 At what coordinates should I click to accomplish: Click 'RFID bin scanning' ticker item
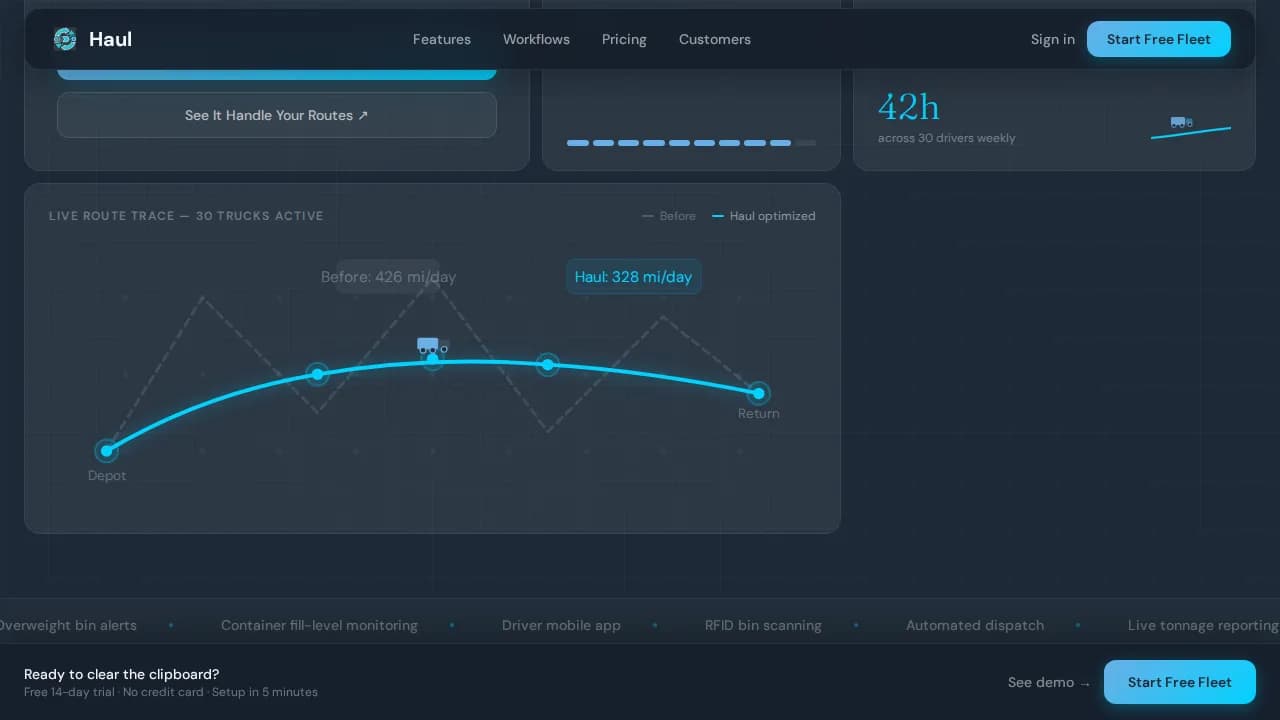(x=763, y=625)
